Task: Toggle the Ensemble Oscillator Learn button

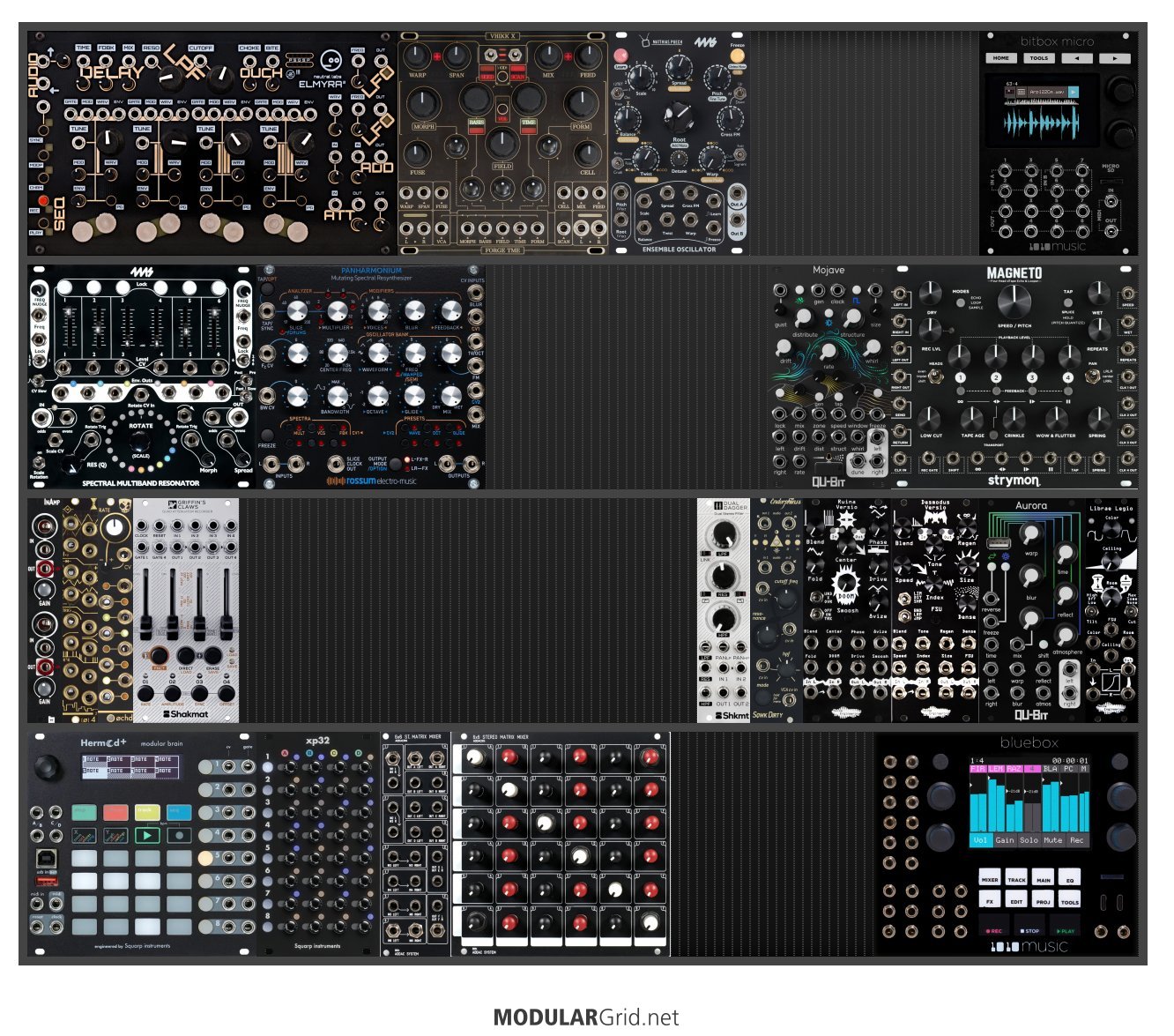Action: pos(620,56)
